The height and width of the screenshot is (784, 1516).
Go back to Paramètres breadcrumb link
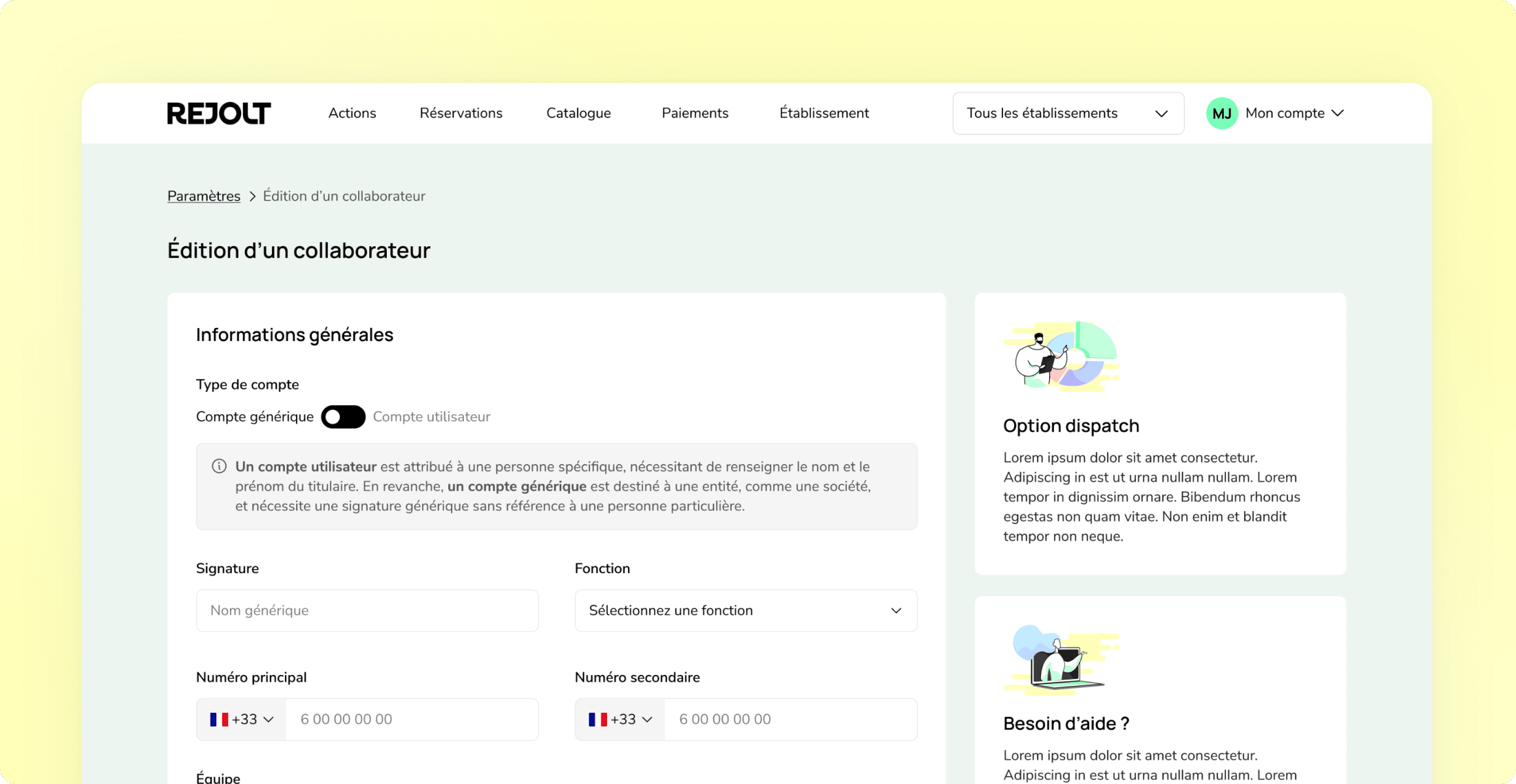204,196
